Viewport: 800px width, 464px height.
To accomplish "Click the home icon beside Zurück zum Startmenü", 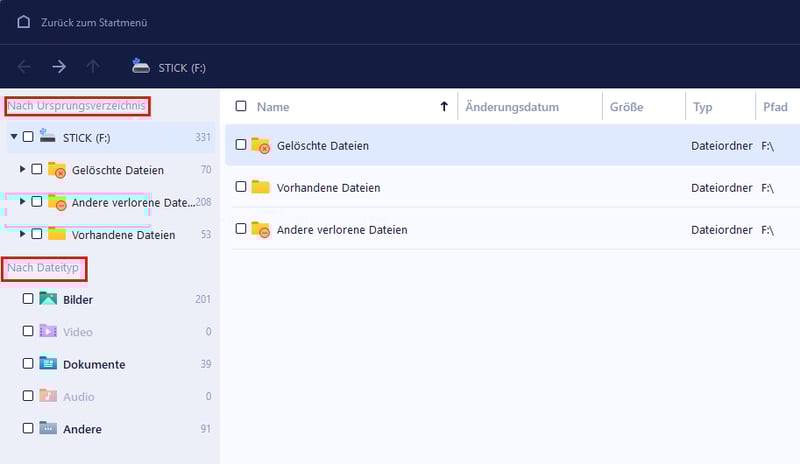I will 24,22.
